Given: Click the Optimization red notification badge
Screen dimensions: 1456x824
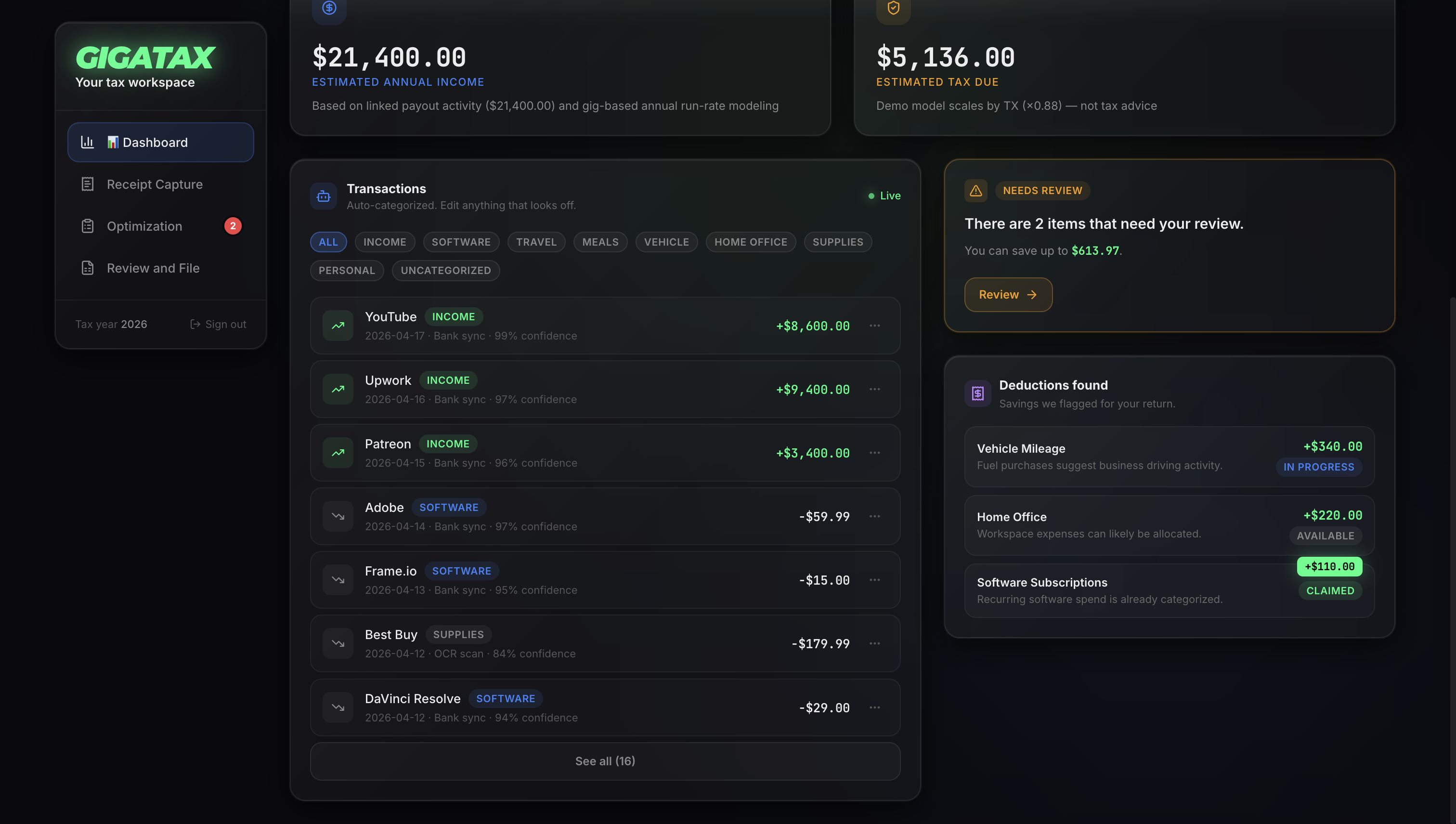Looking at the screenshot, I should click(233, 226).
